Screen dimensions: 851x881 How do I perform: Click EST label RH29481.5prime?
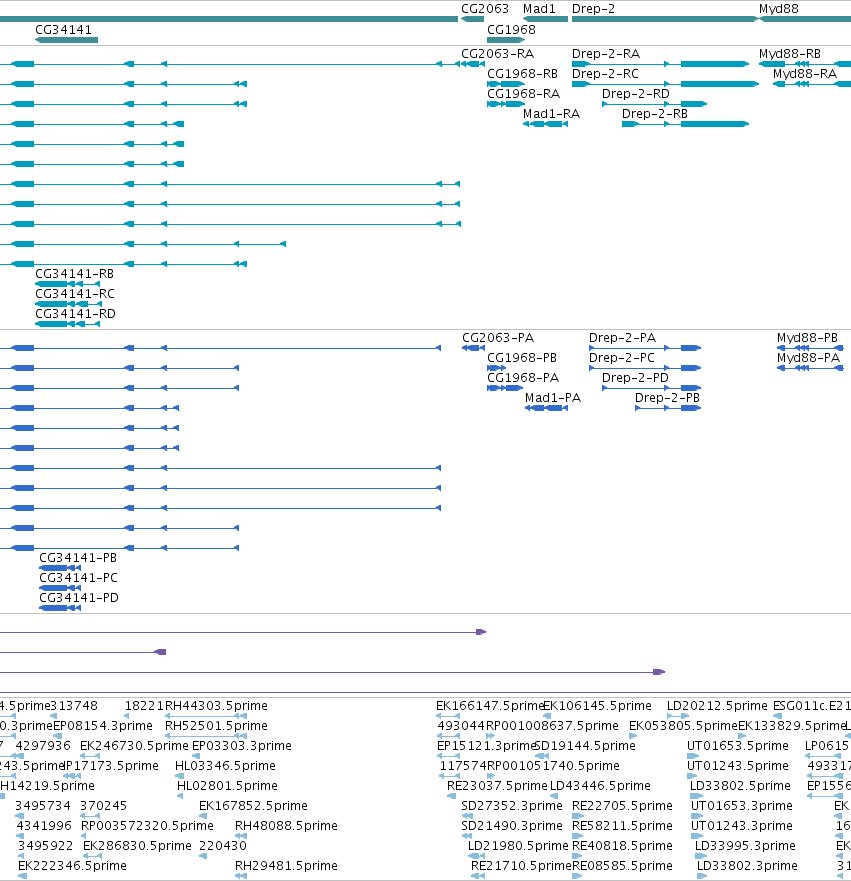click(x=286, y=866)
